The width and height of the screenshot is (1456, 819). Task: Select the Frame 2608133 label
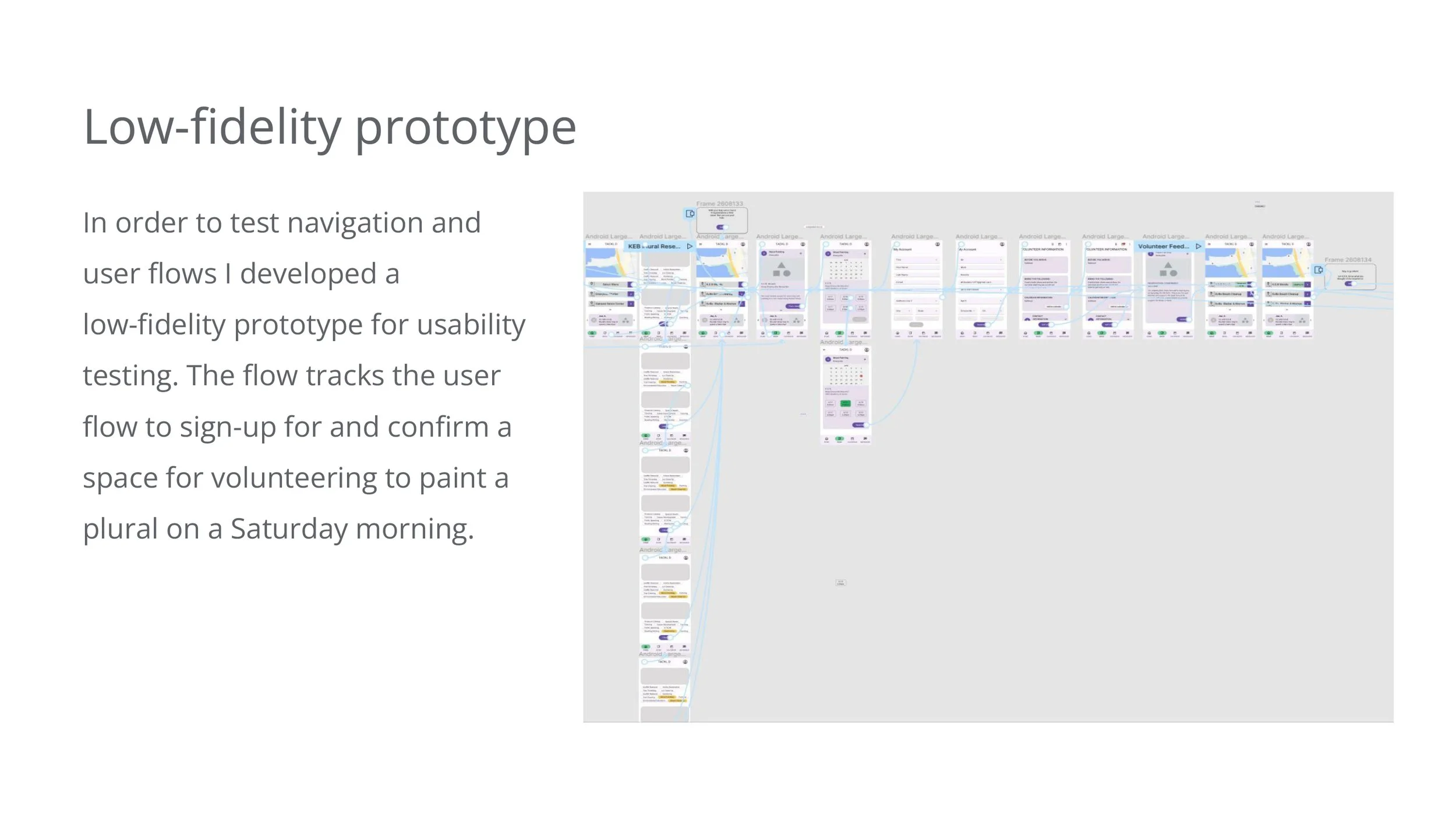pyautogui.click(x=719, y=204)
